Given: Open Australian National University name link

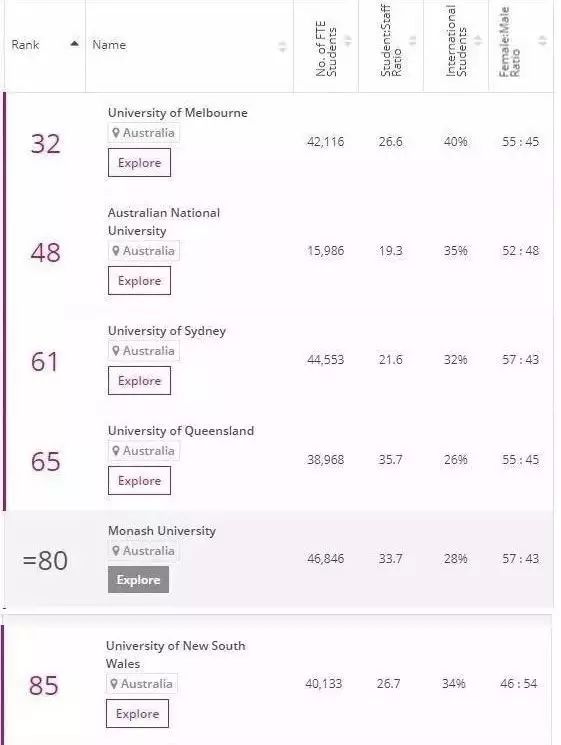Looking at the screenshot, I should pyautogui.click(x=164, y=221).
